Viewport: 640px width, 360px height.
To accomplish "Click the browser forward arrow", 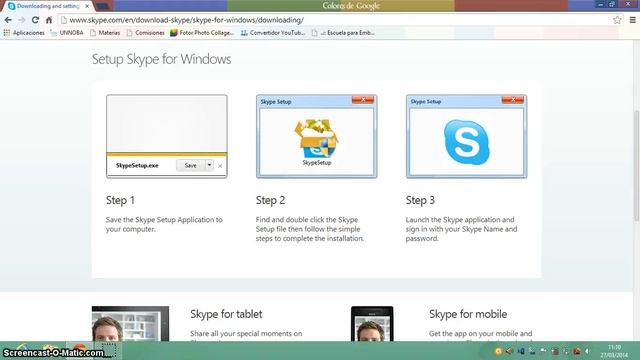I will [x=22, y=20].
